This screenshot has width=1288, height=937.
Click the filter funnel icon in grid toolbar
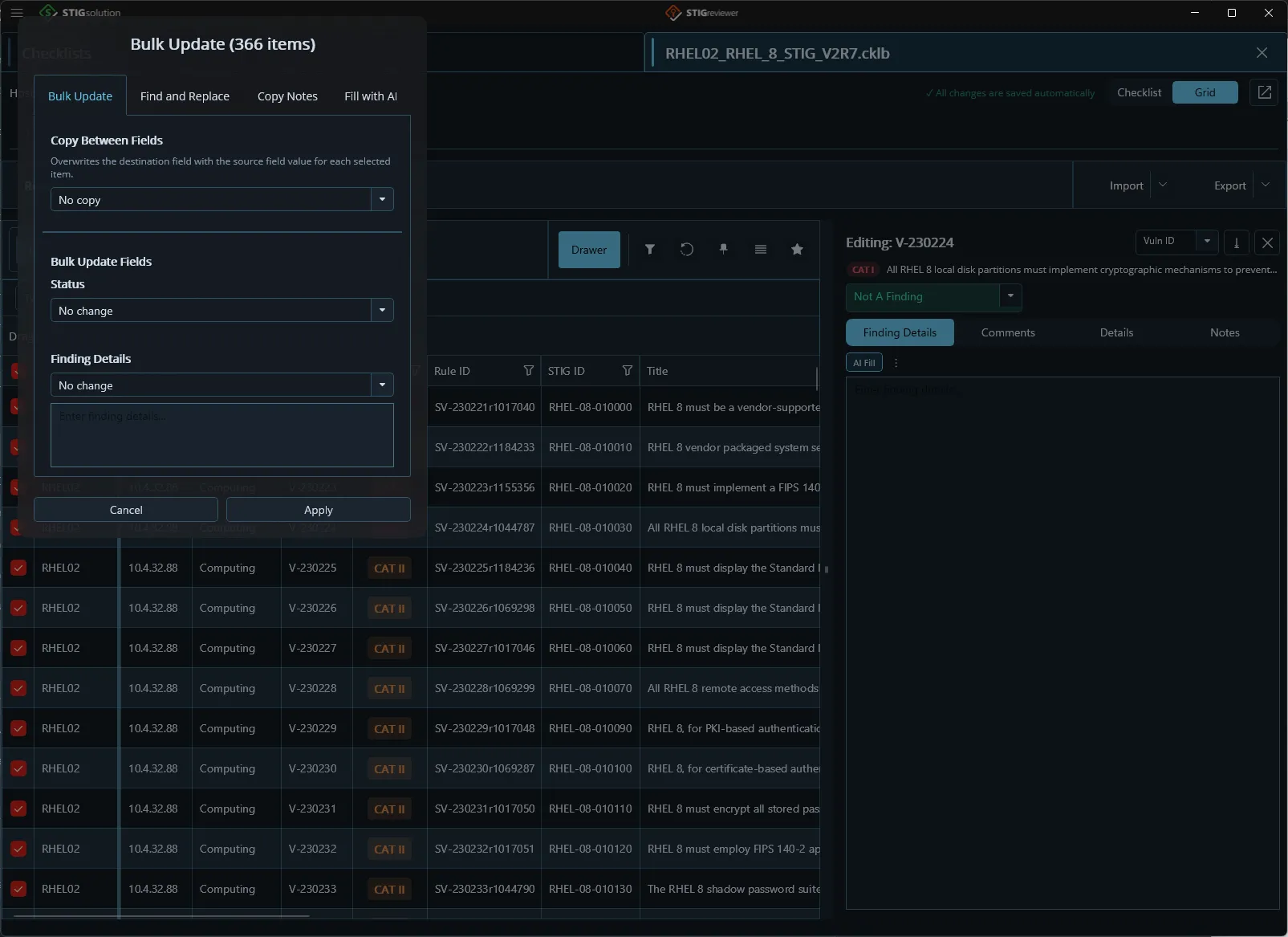click(x=650, y=250)
